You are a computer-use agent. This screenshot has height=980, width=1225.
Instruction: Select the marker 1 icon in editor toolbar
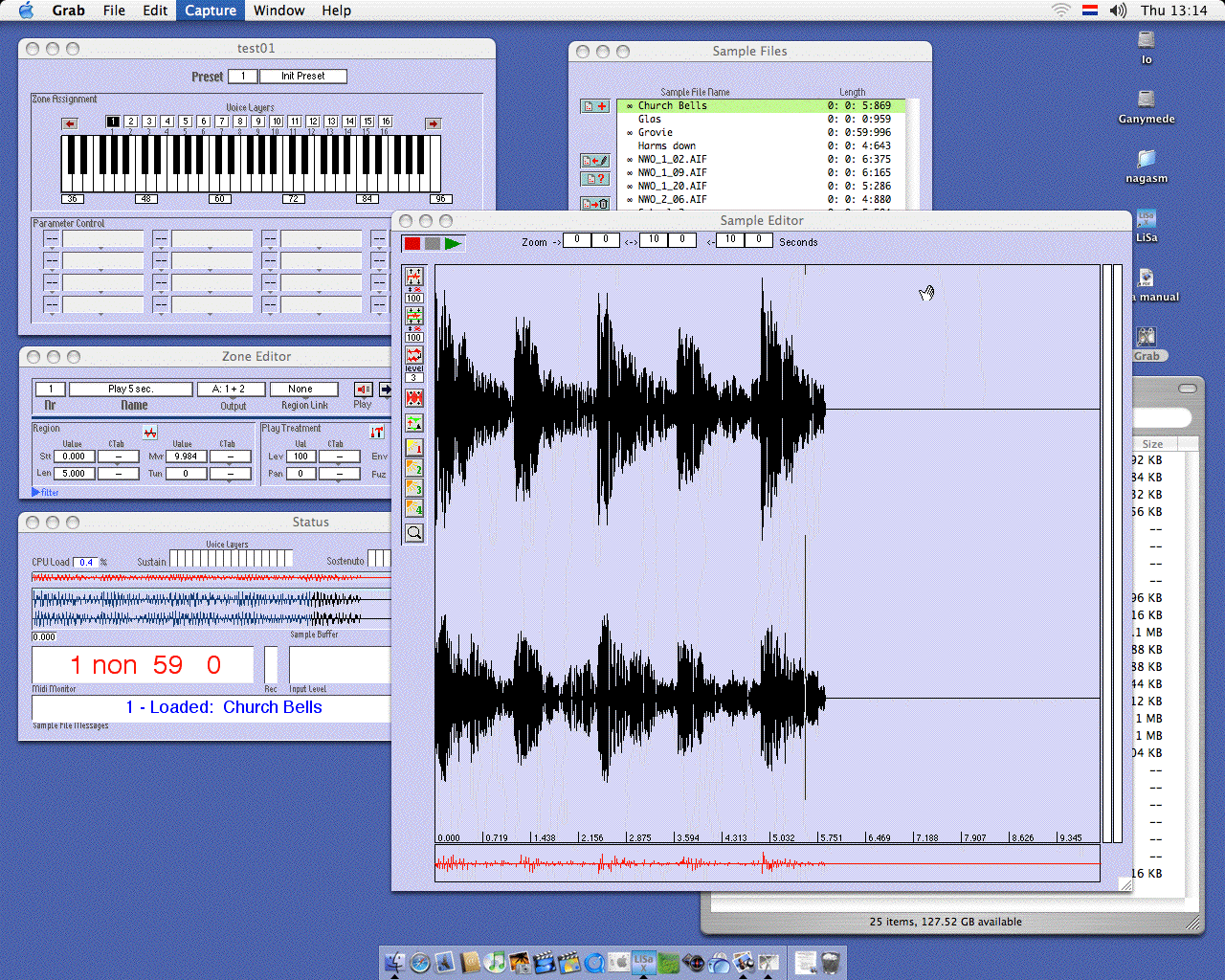tap(414, 447)
